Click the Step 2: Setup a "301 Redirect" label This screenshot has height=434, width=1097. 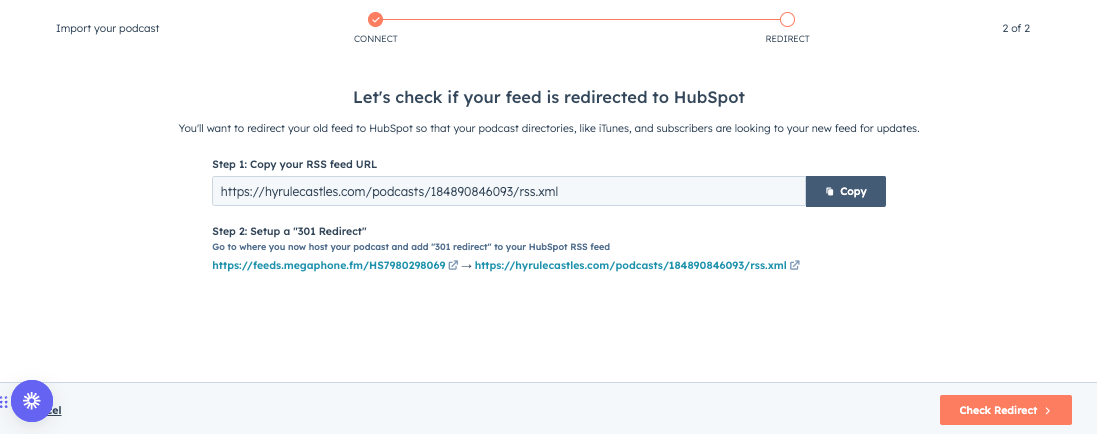290,230
